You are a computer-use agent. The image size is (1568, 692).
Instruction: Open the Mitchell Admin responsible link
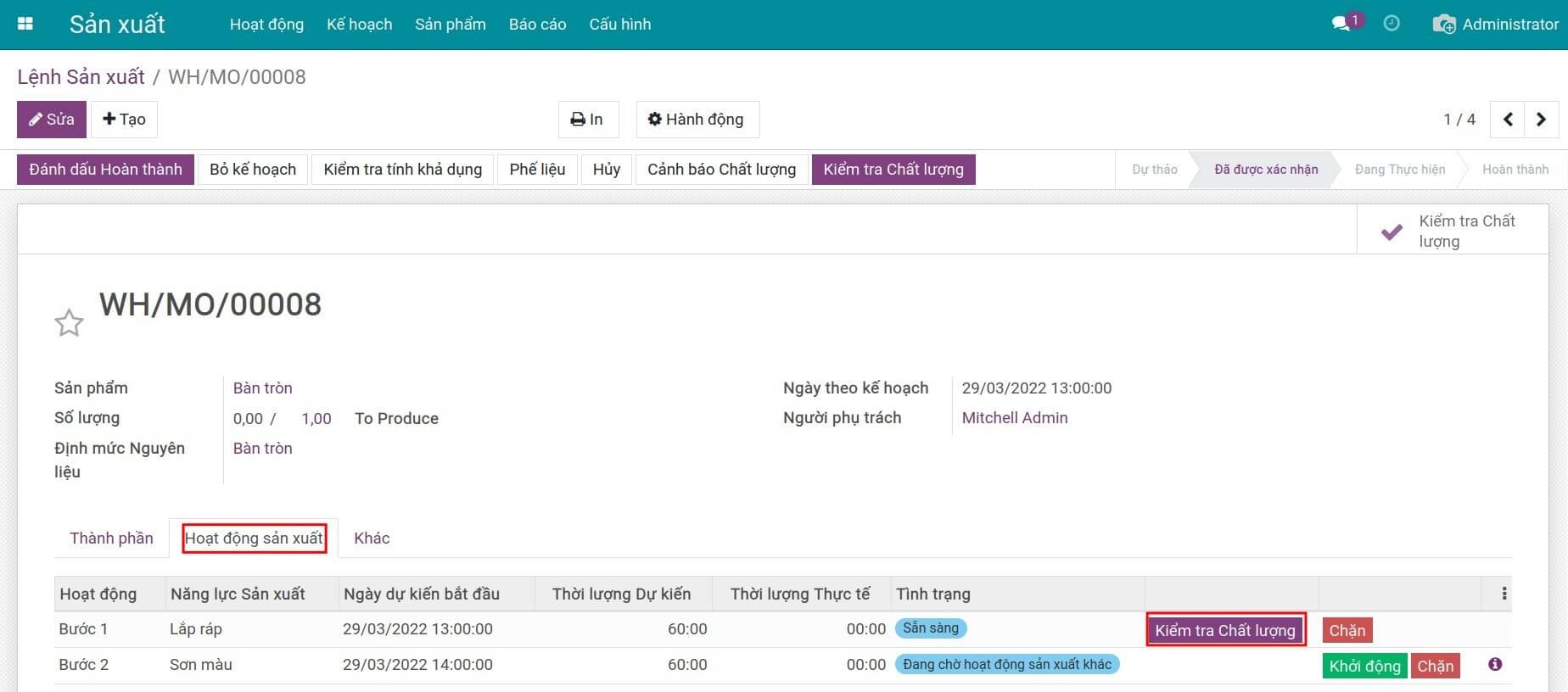[x=1014, y=418]
